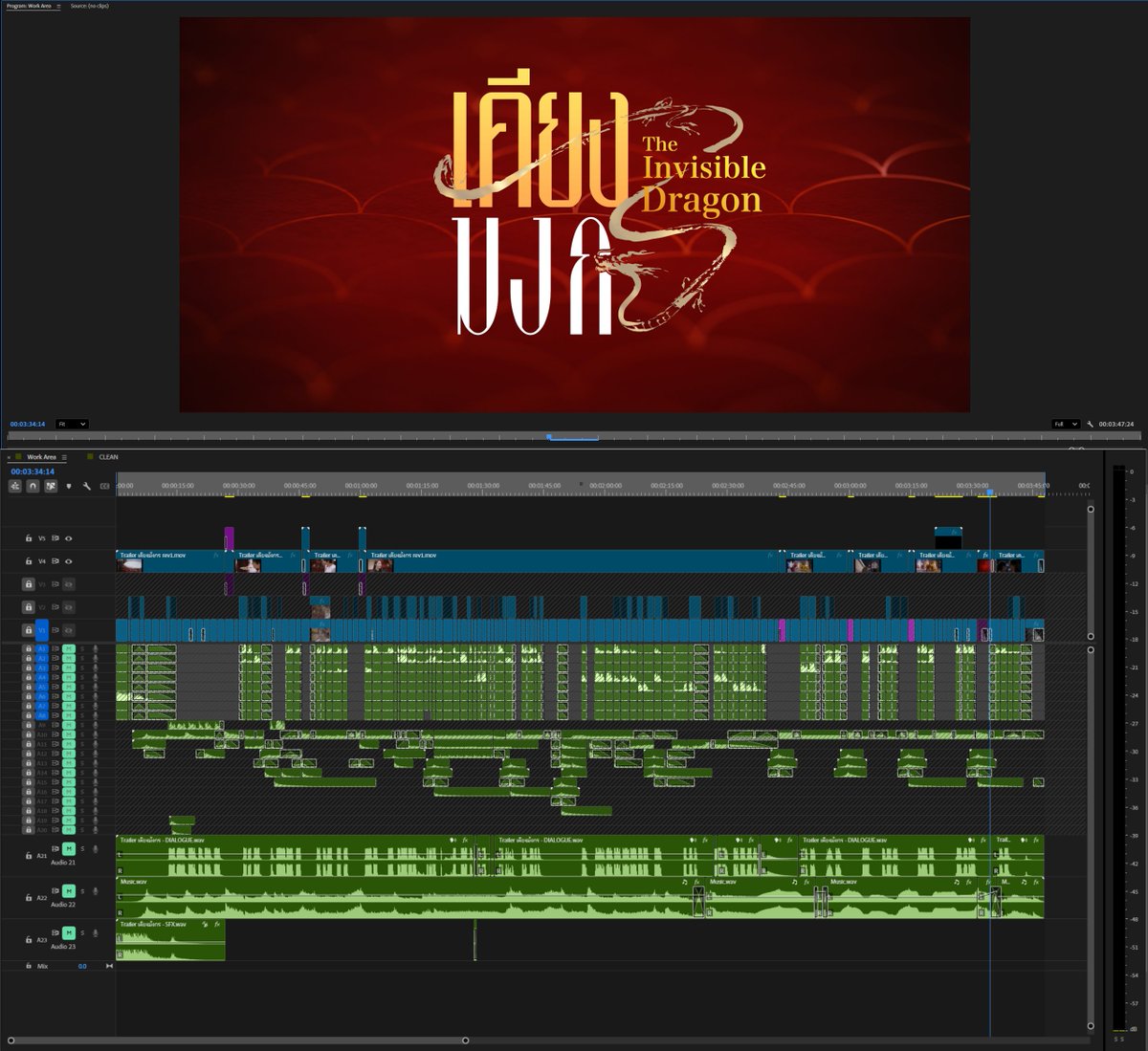Unlock track V1 lock toggle
This screenshot has width=1148, height=1051.
click(29, 630)
